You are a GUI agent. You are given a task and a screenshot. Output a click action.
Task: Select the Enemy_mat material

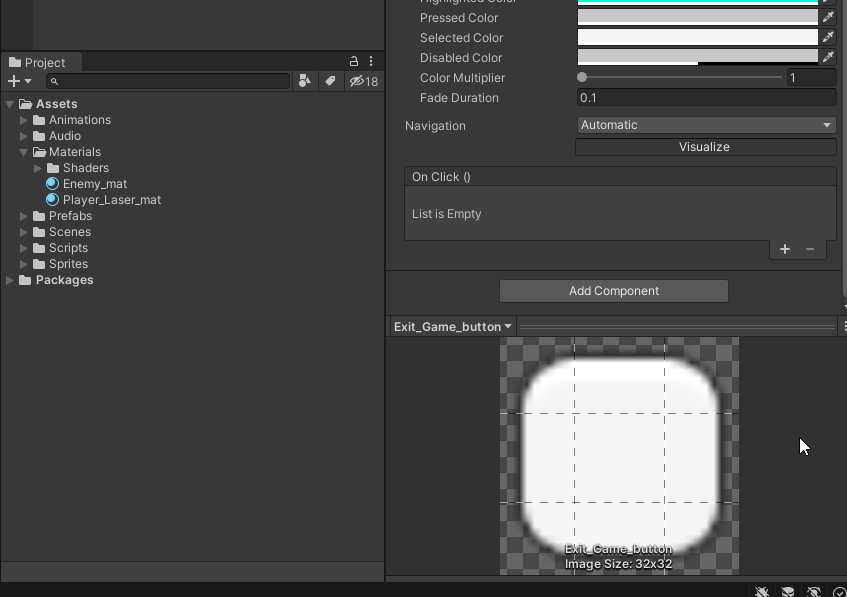click(95, 184)
